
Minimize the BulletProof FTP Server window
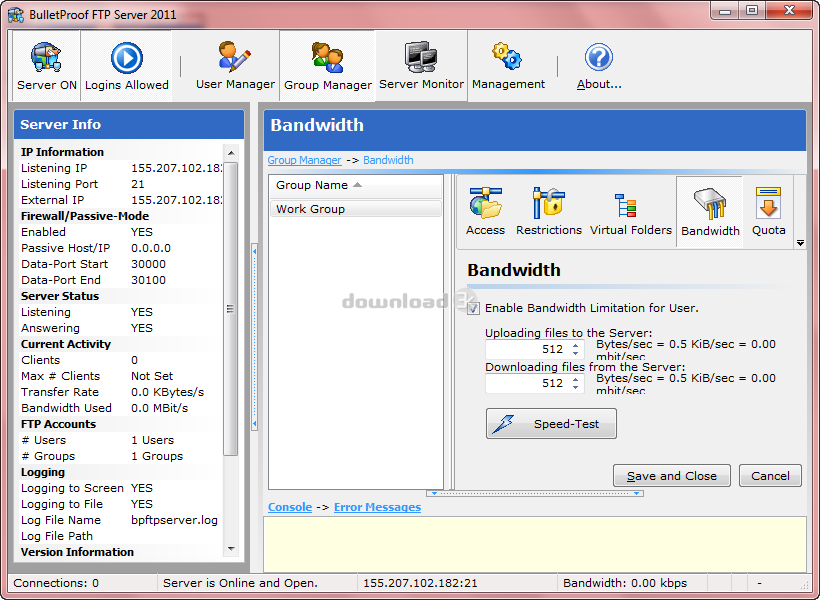coord(725,11)
